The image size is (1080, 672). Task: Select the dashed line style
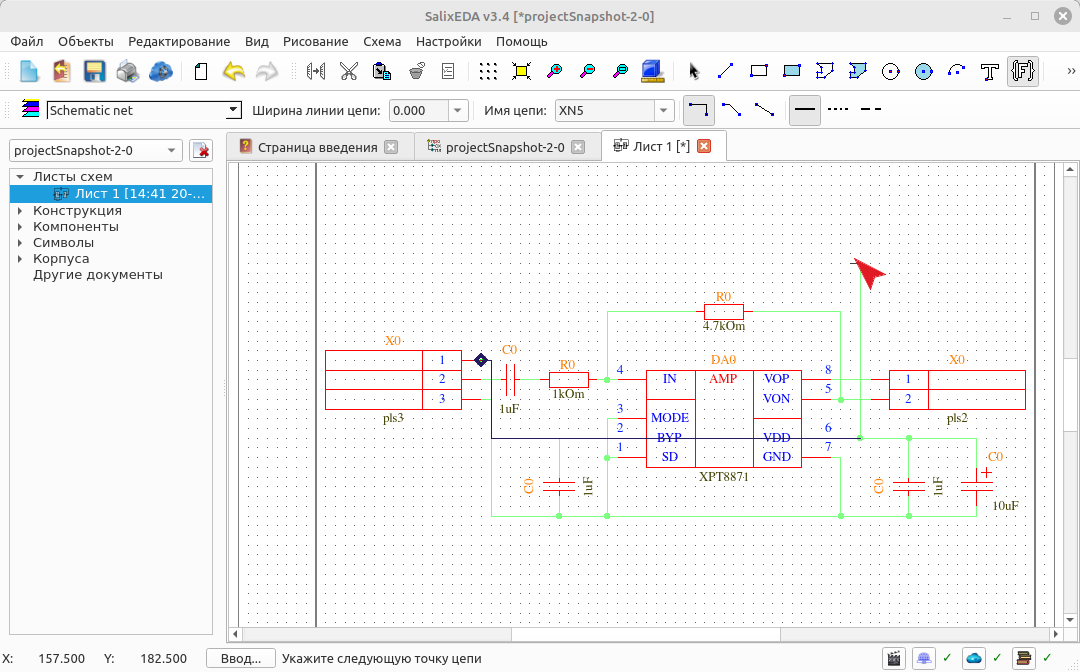[x=871, y=109]
